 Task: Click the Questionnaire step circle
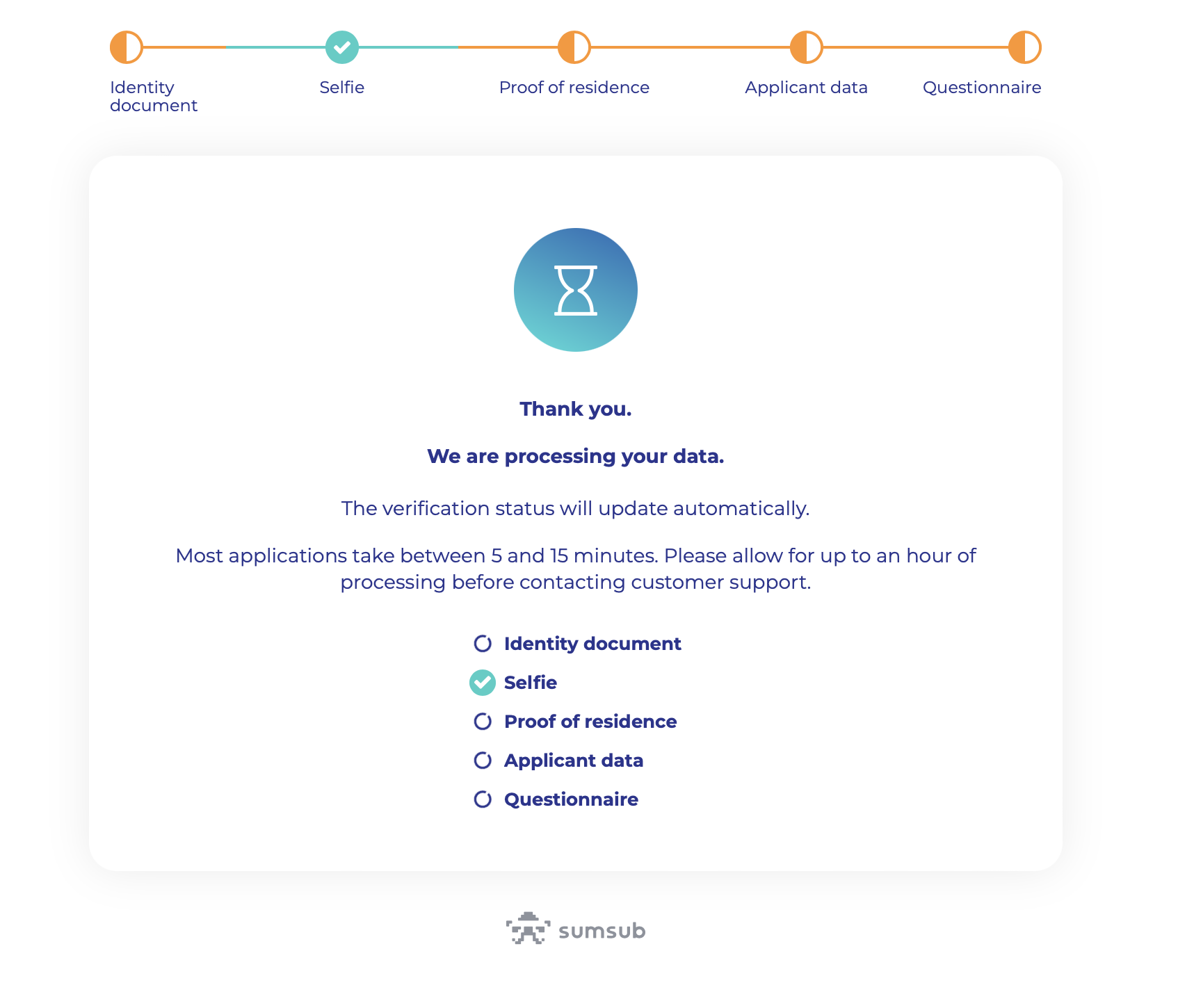tap(1025, 47)
